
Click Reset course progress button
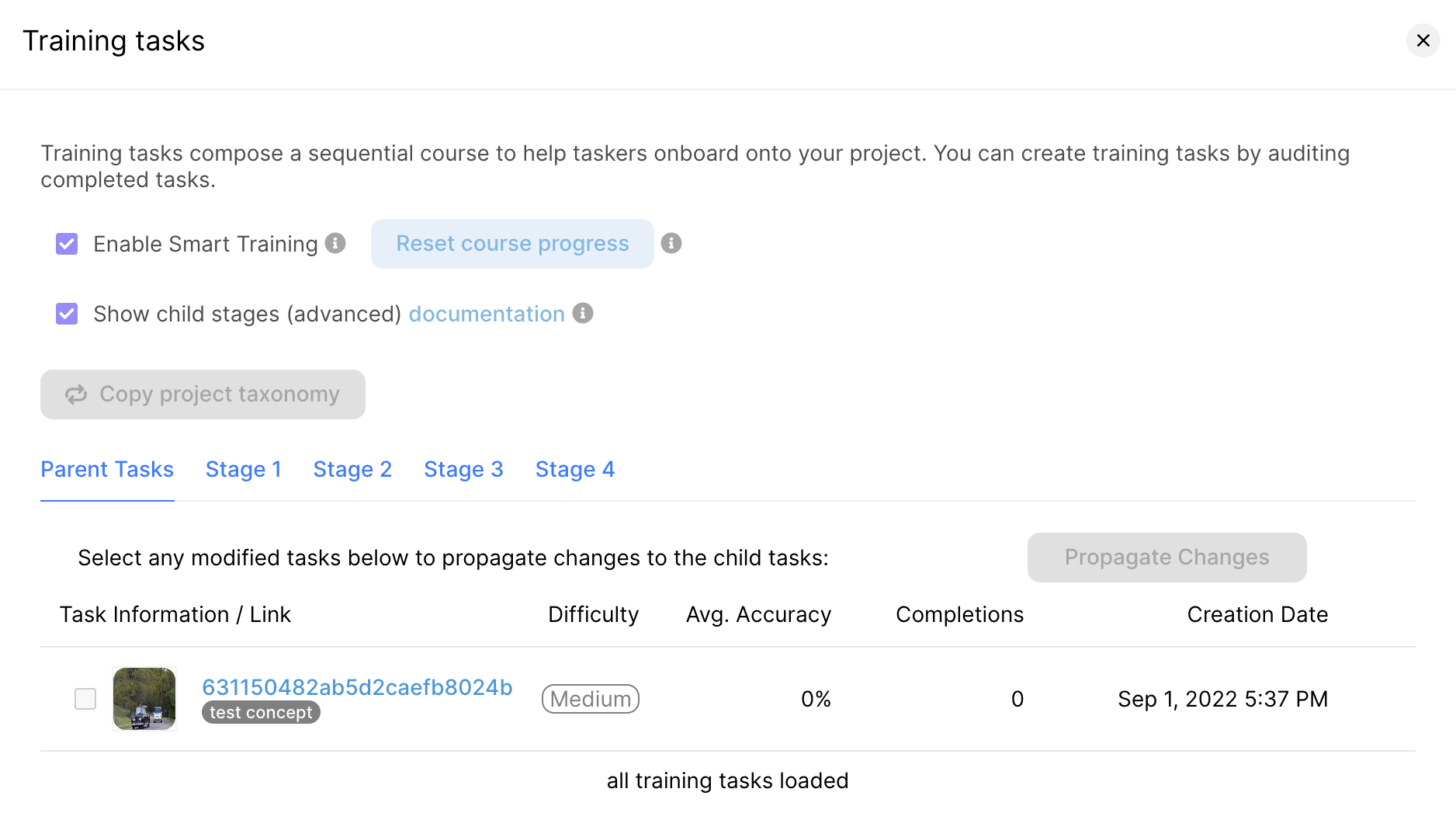pos(512,244)
